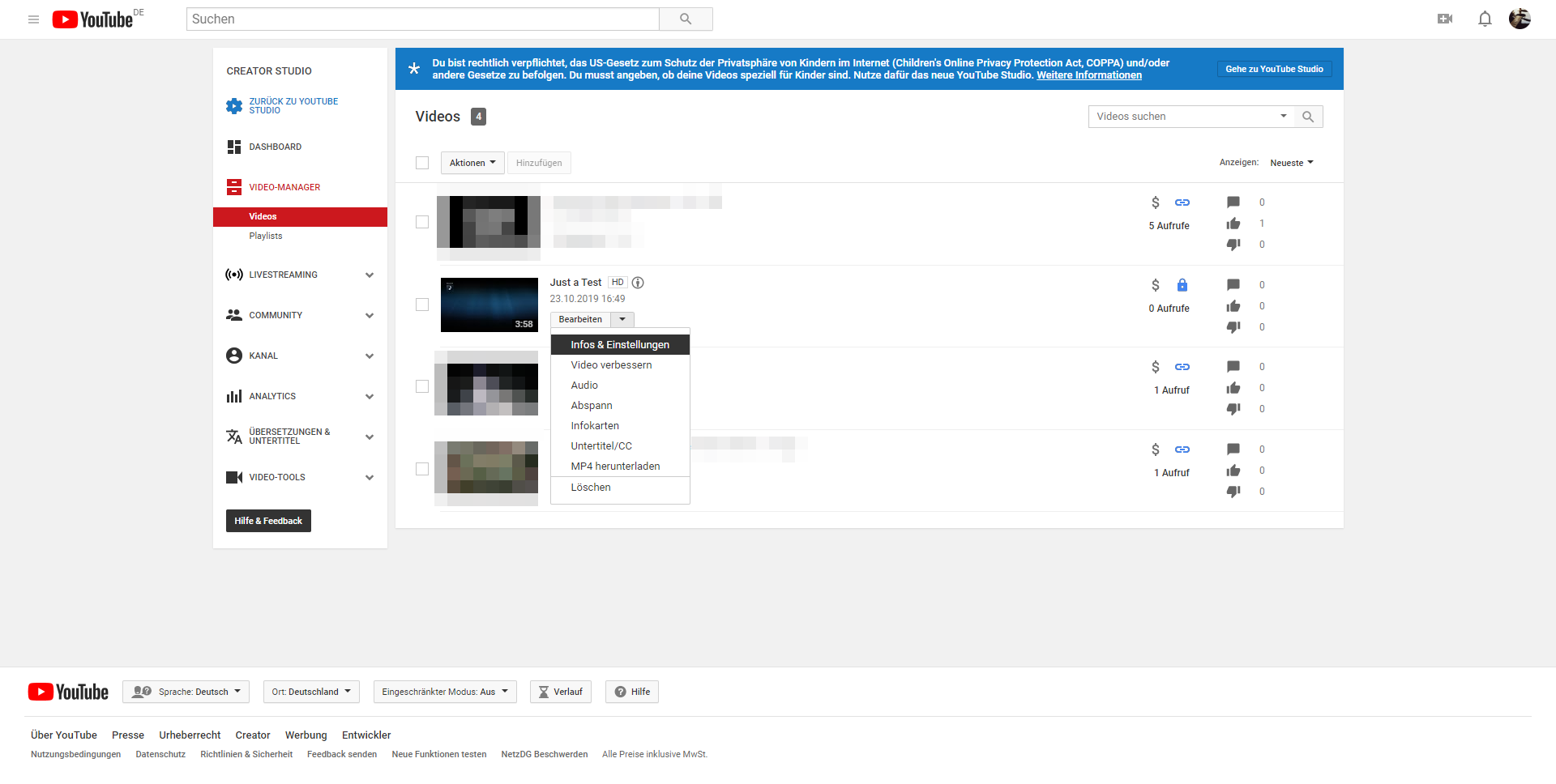The width and height of the screenshot is (1556, 784).
Task: Open the Just a Test video thumbnail
Action: point(489,305)
